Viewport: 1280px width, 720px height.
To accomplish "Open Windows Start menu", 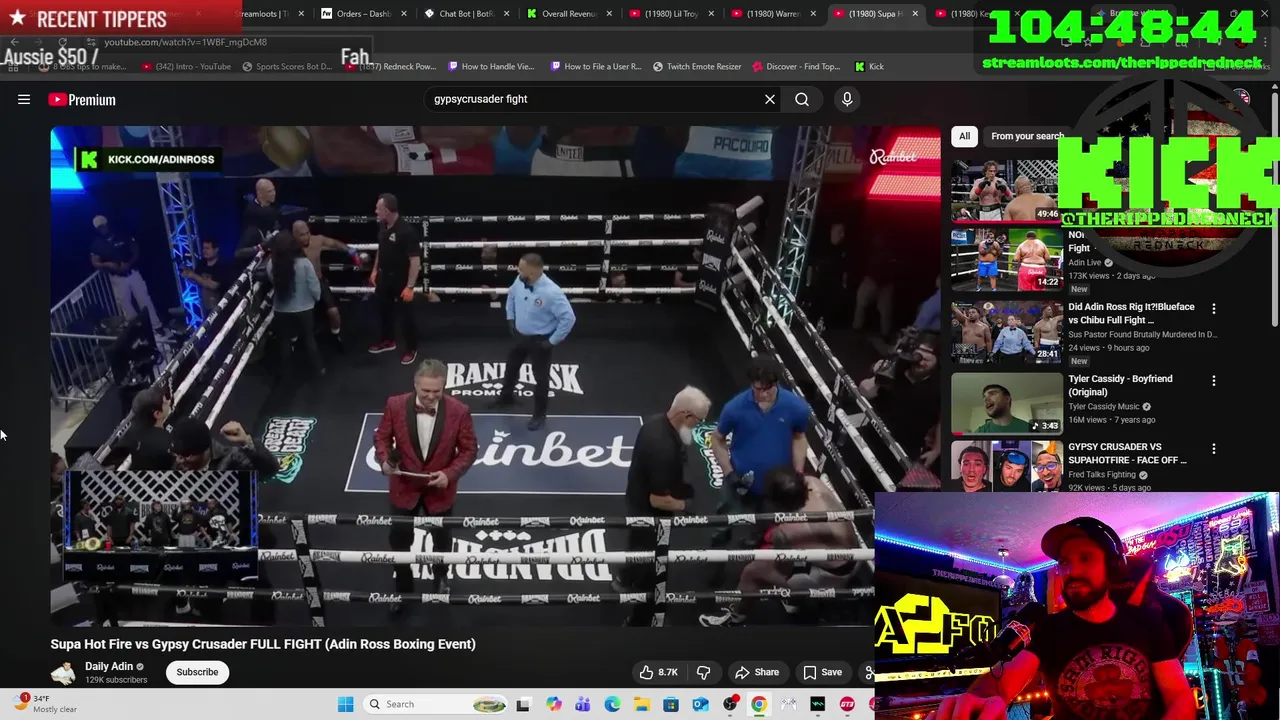I will click(x=345, y=704).
